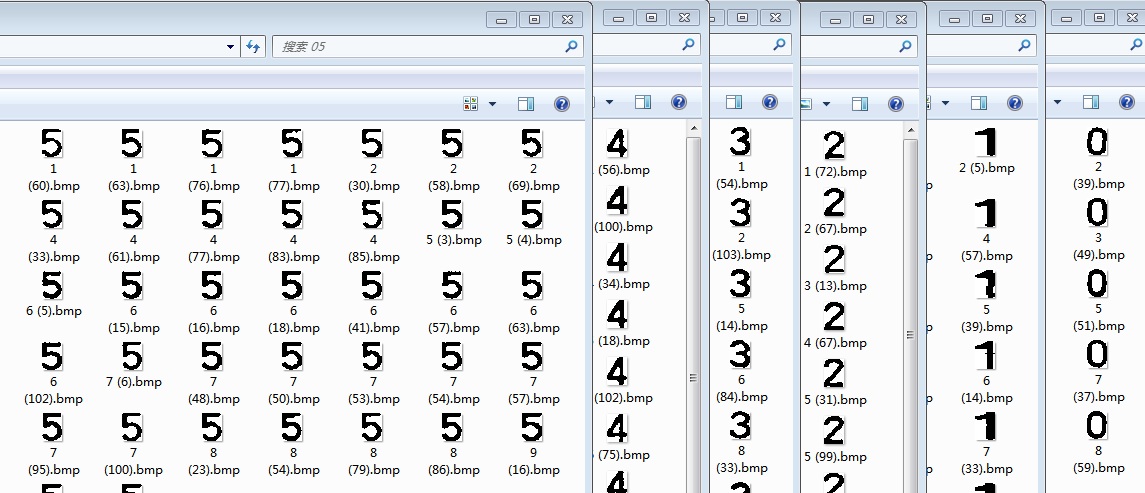Select the 2 (30).bmp image thumbnail
Screen dimensions: 1145x493
(372, 143)
